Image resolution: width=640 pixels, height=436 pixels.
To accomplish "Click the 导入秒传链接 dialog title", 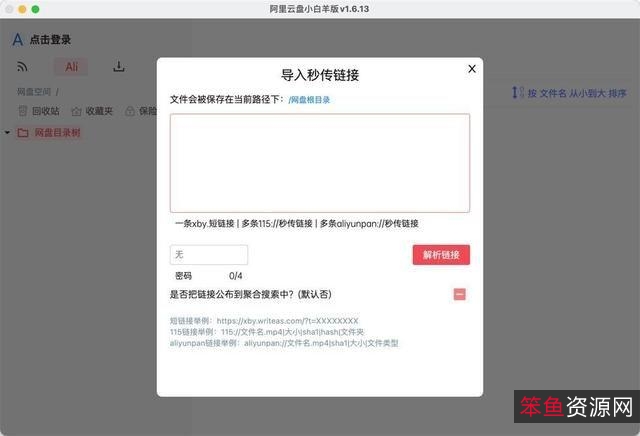I will click(x=320, y=75).
